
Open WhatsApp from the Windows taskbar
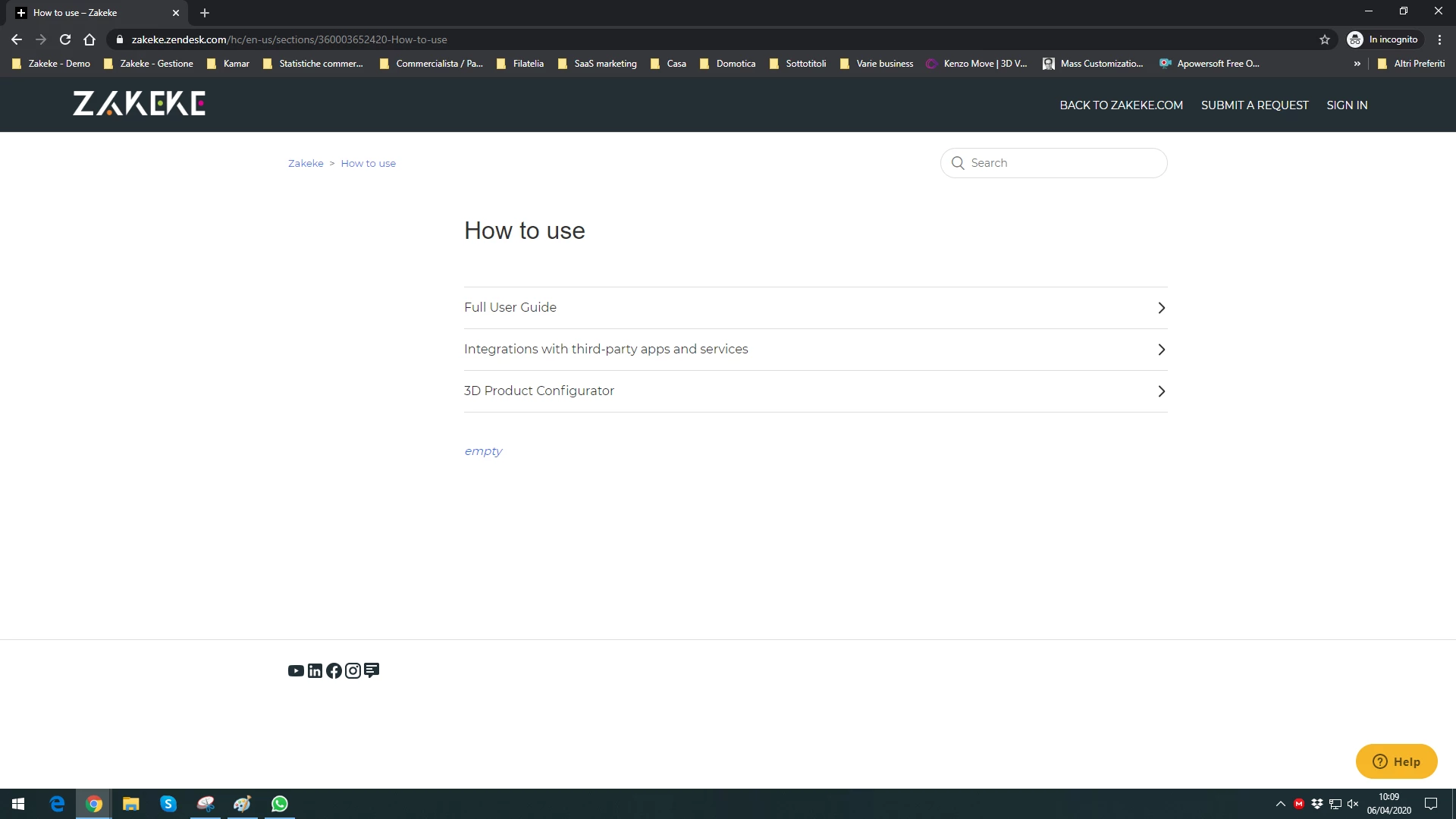(279, 804)
